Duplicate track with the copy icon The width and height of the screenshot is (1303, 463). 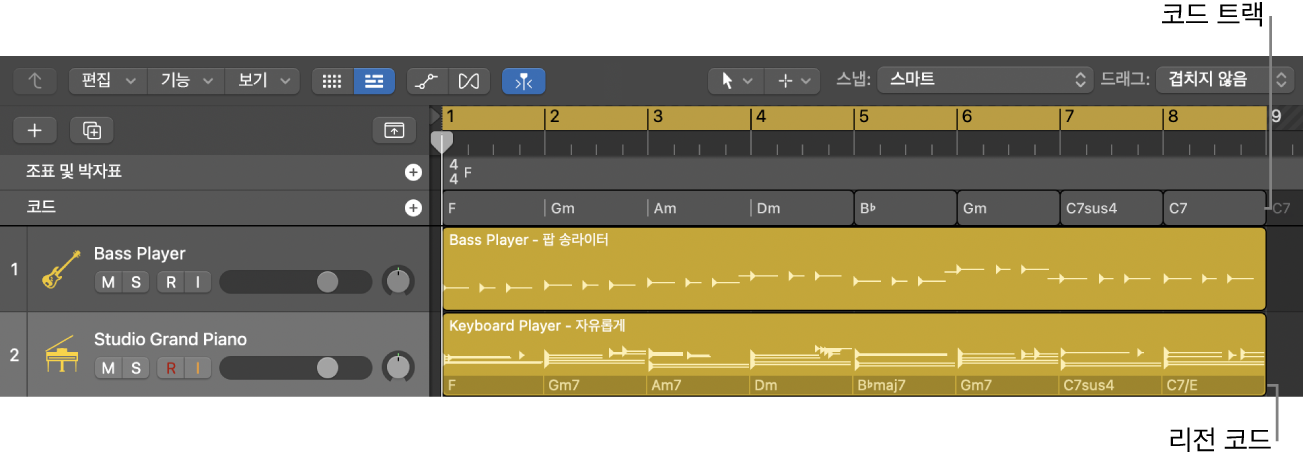coord(92,130)
